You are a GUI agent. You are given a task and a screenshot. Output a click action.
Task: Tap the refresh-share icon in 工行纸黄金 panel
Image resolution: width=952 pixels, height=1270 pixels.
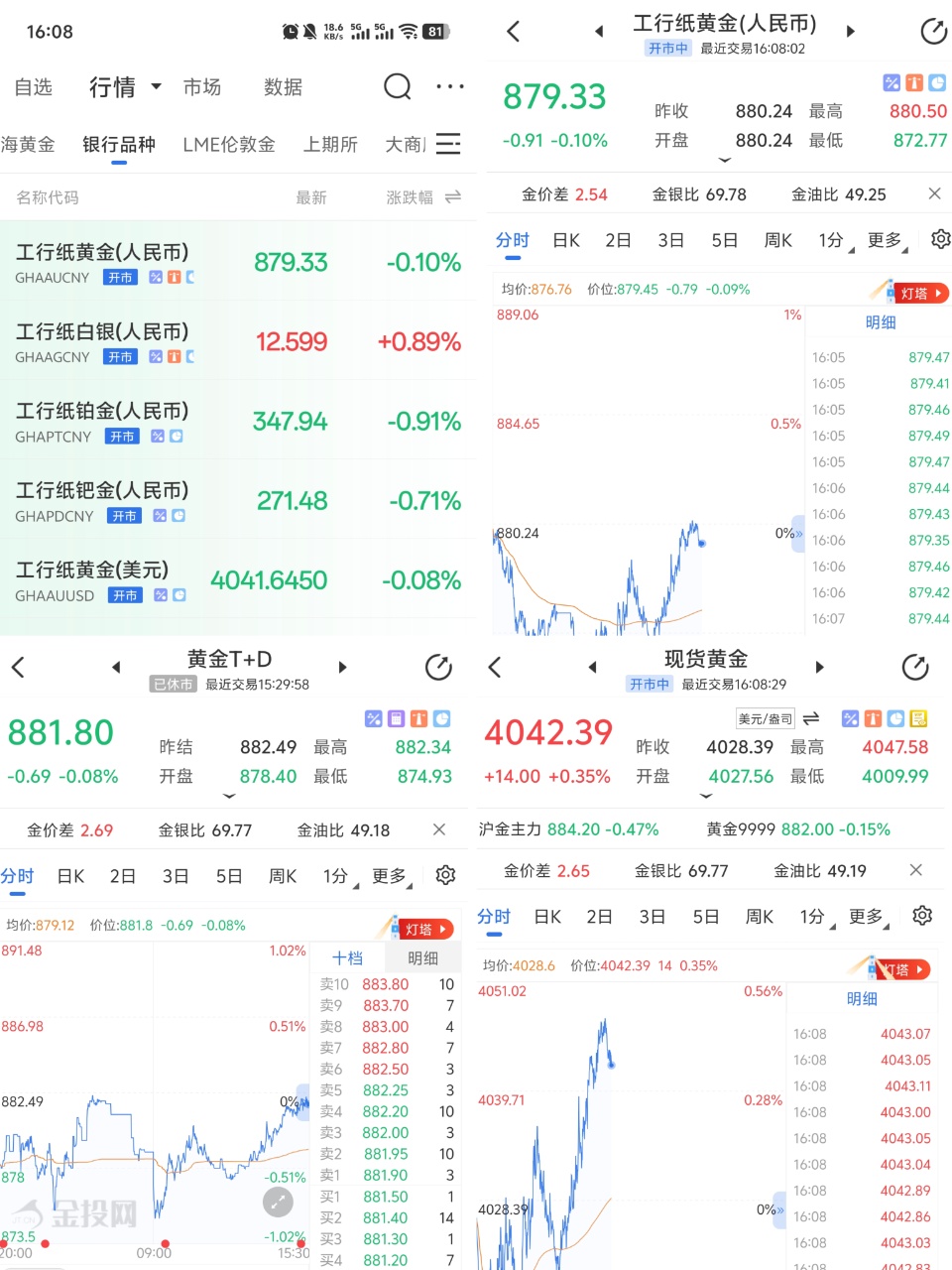934,31
